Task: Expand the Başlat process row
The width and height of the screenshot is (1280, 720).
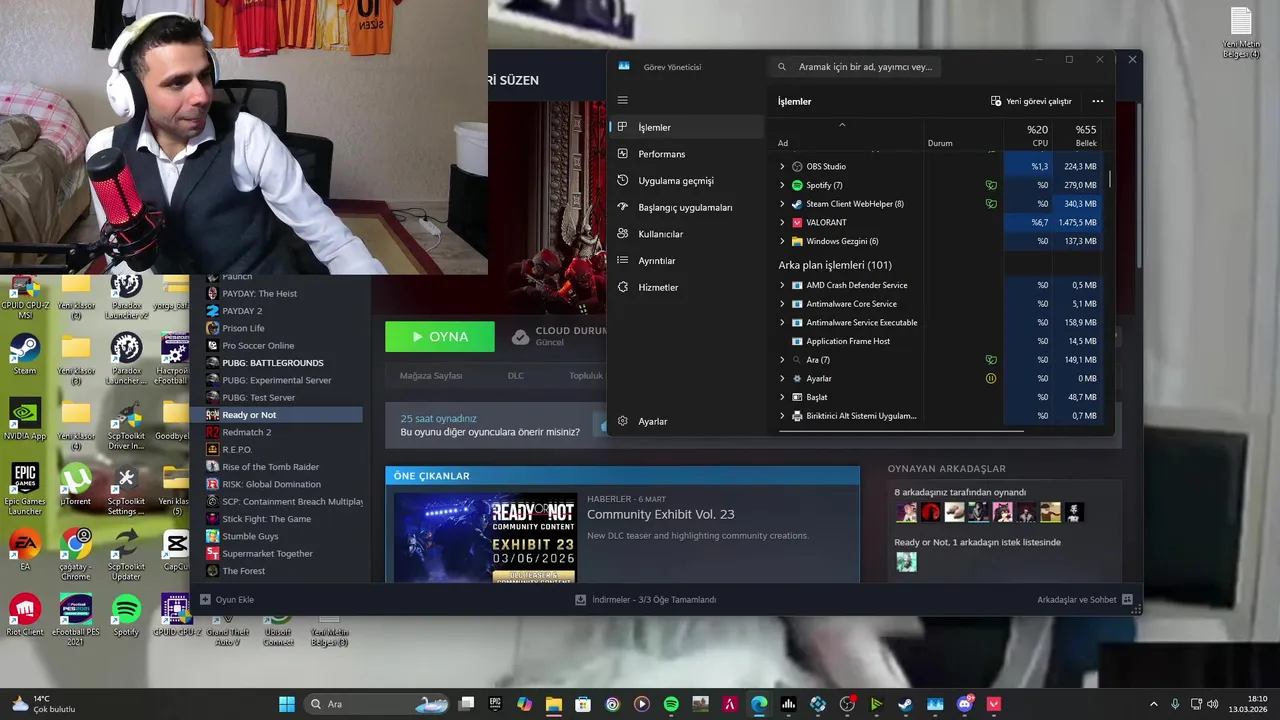Action: click(x=782, y=397)
